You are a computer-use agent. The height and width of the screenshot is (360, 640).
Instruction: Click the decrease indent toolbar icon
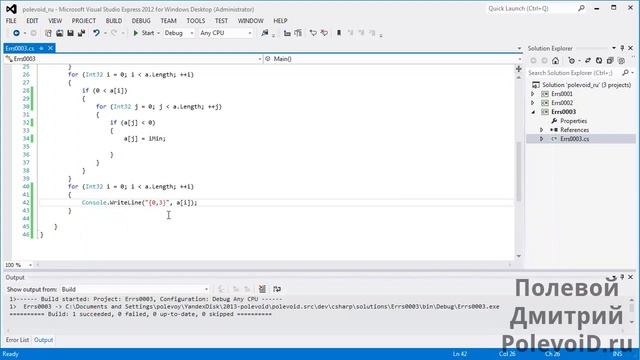(287, 33)
